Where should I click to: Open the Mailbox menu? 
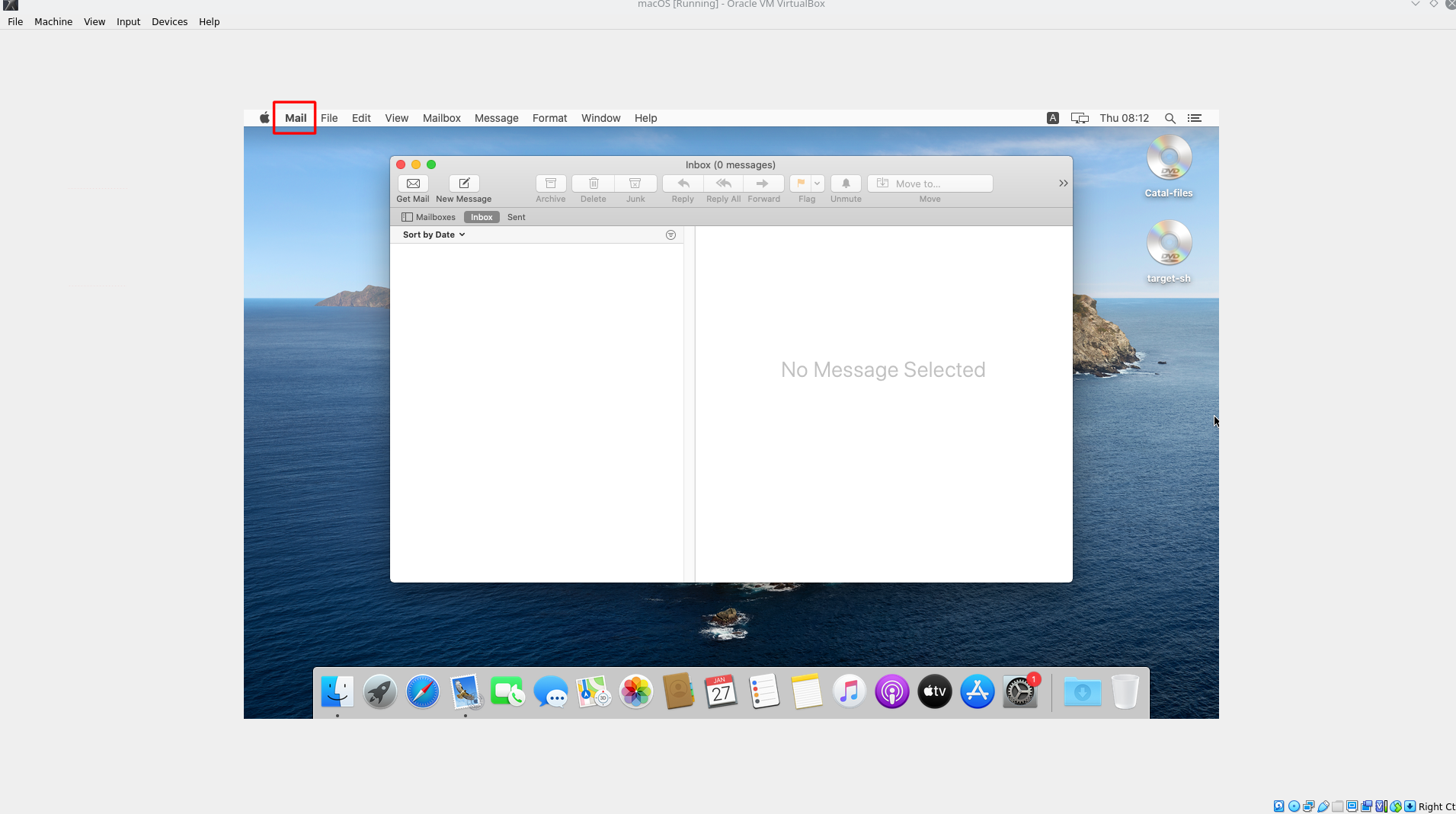[441, 118]
